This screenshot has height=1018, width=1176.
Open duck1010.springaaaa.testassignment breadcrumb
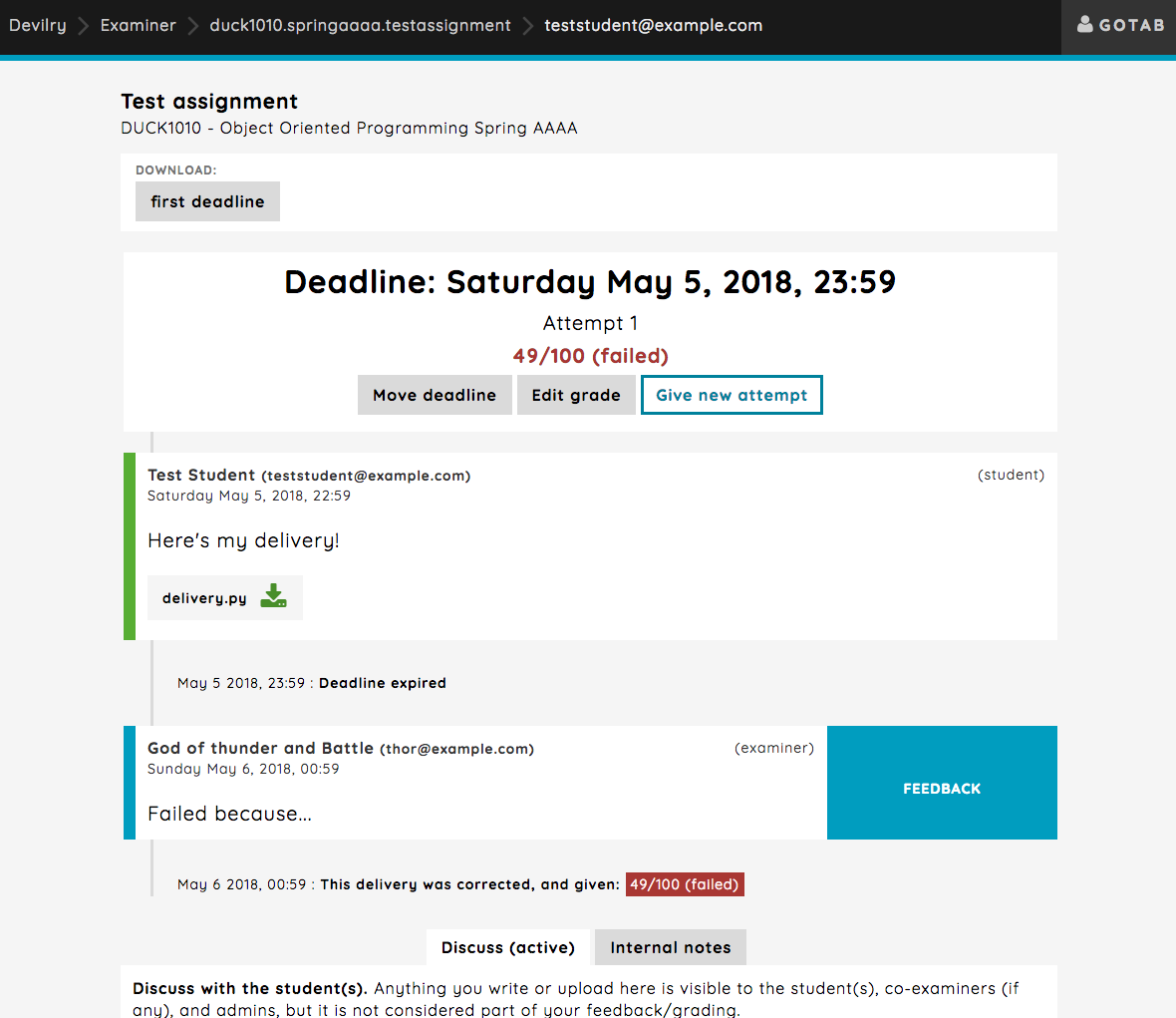[360, 26]
